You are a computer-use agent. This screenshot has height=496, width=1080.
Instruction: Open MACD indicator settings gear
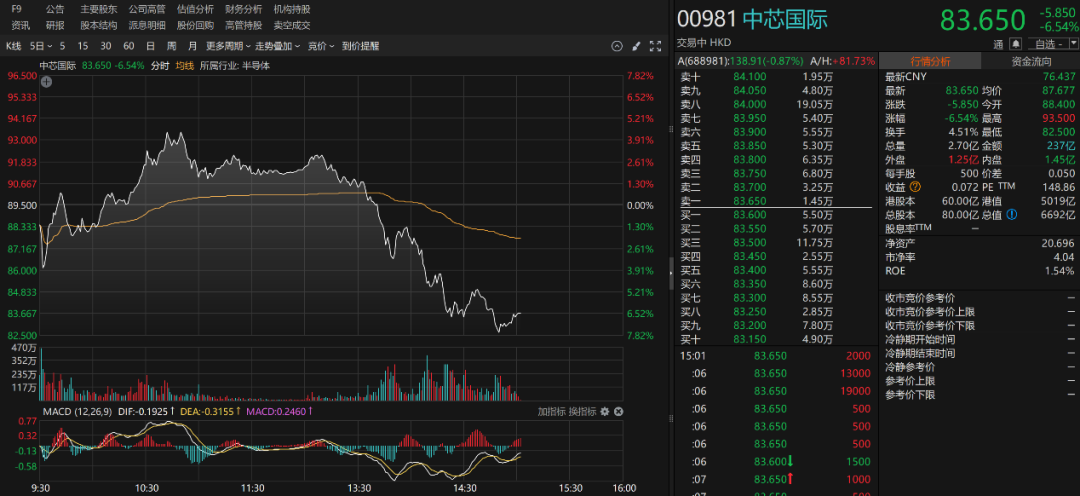tap(605, 411)
